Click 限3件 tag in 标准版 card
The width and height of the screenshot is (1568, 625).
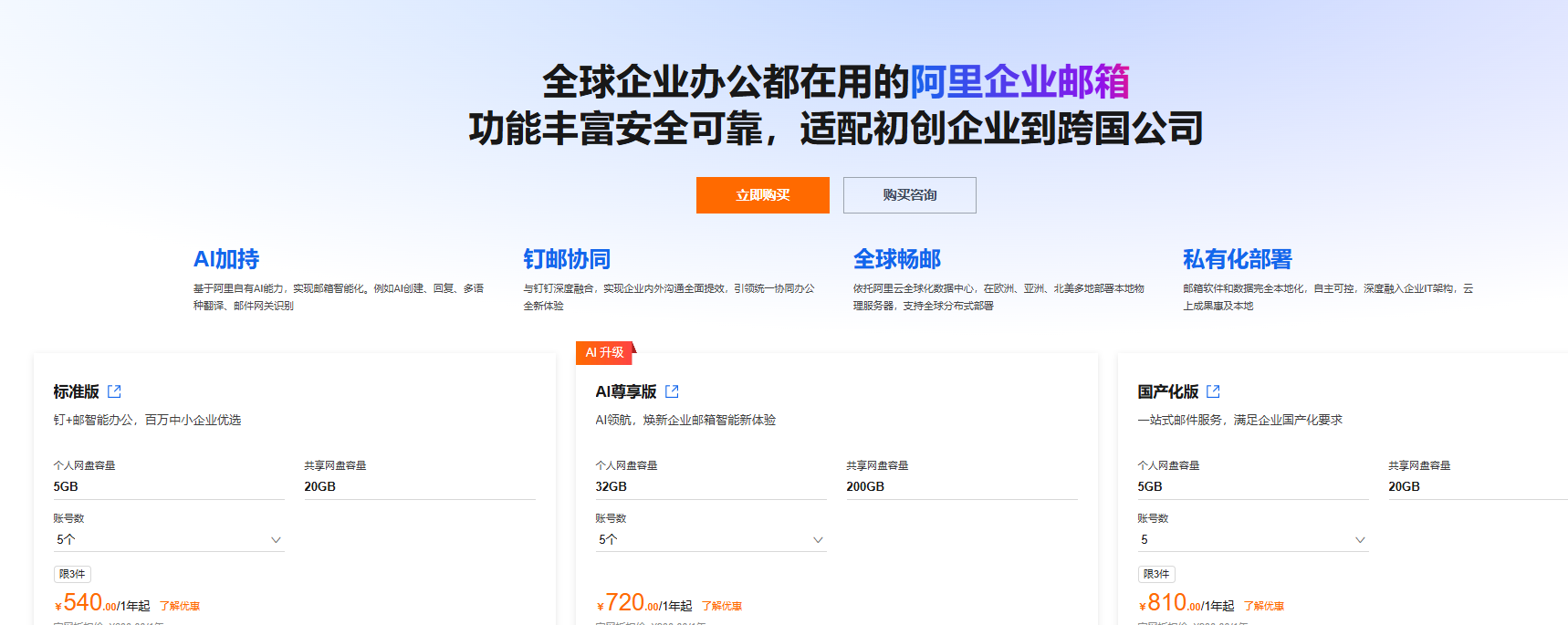(x=72, y=574)
